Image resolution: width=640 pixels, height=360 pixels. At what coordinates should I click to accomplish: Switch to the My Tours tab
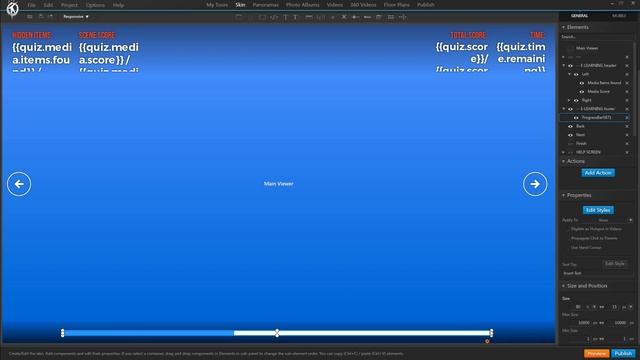217,5
